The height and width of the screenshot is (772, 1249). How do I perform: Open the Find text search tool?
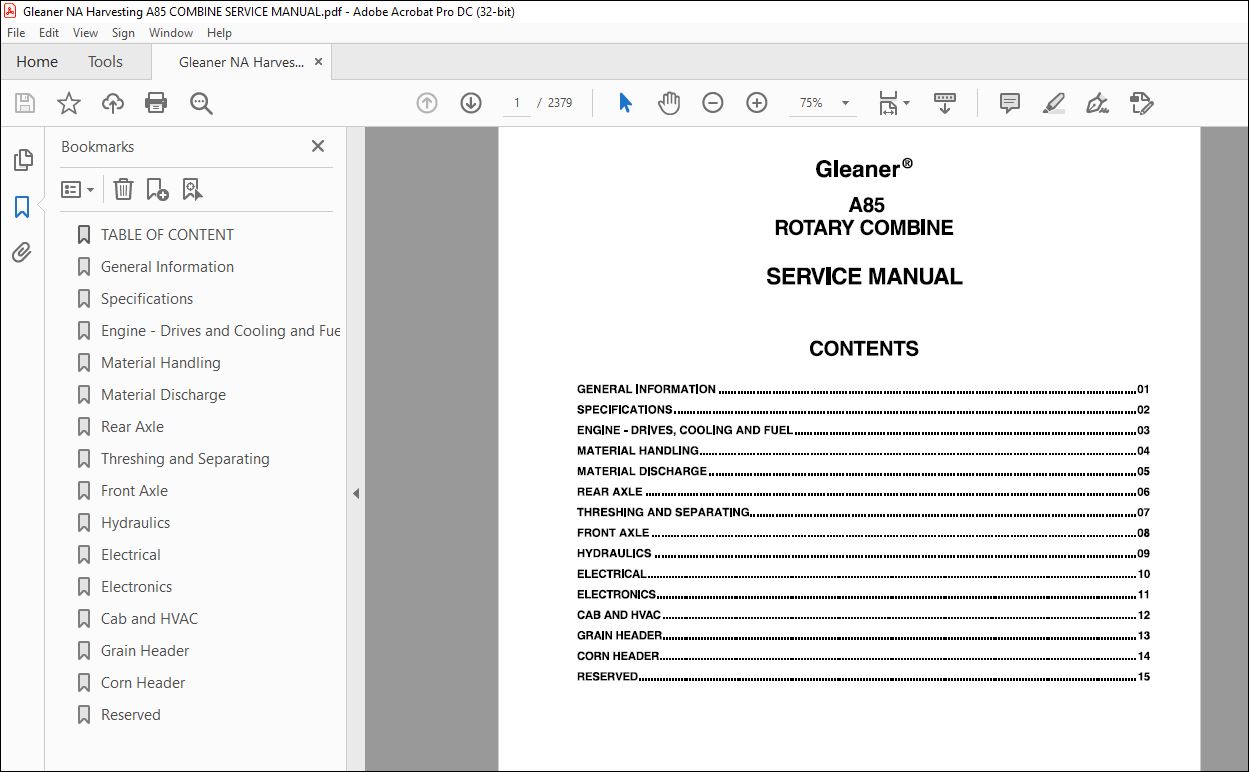tap(201, 103)
